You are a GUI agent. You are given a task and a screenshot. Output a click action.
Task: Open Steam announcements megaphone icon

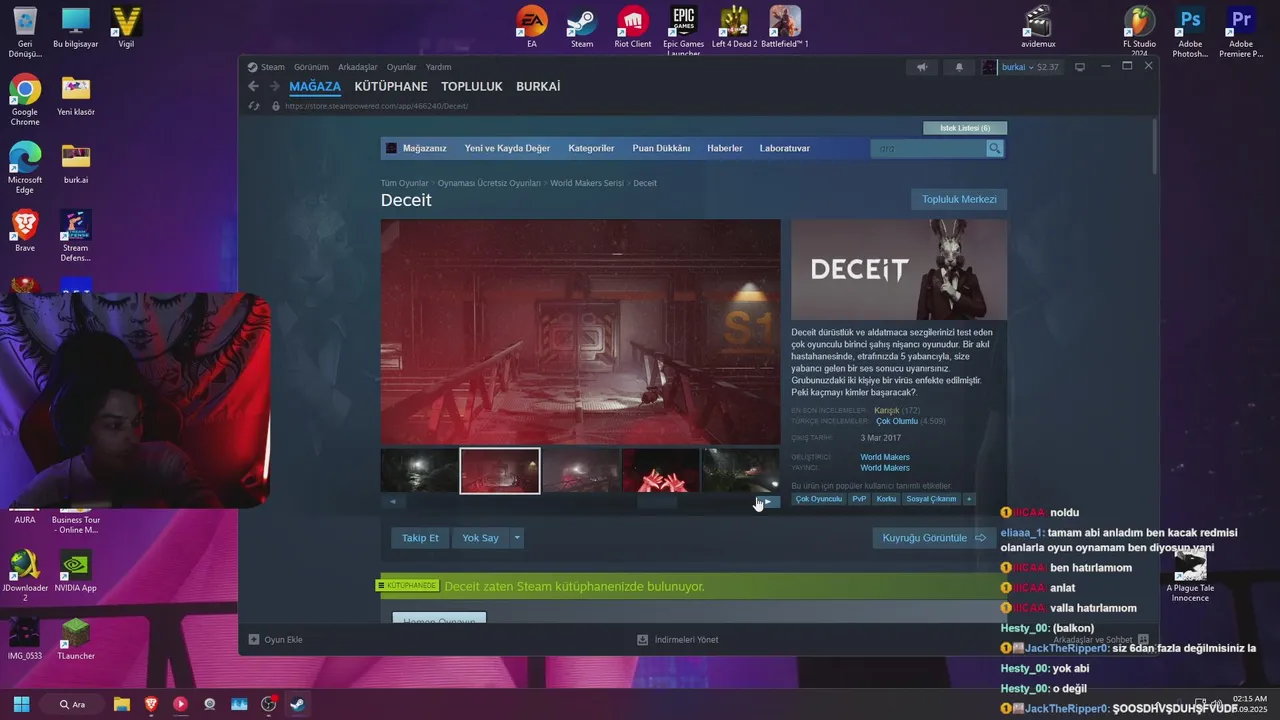(x=922, y=67)
